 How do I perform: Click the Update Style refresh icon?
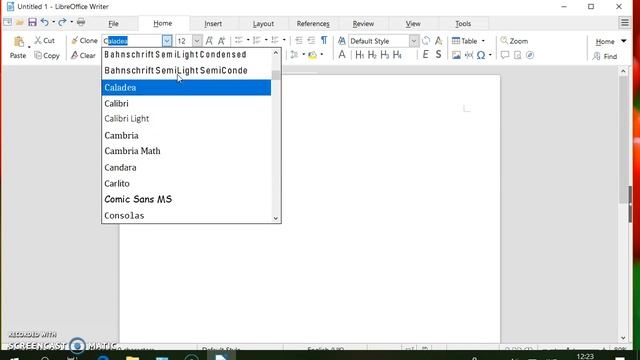[x=426, y=41]
